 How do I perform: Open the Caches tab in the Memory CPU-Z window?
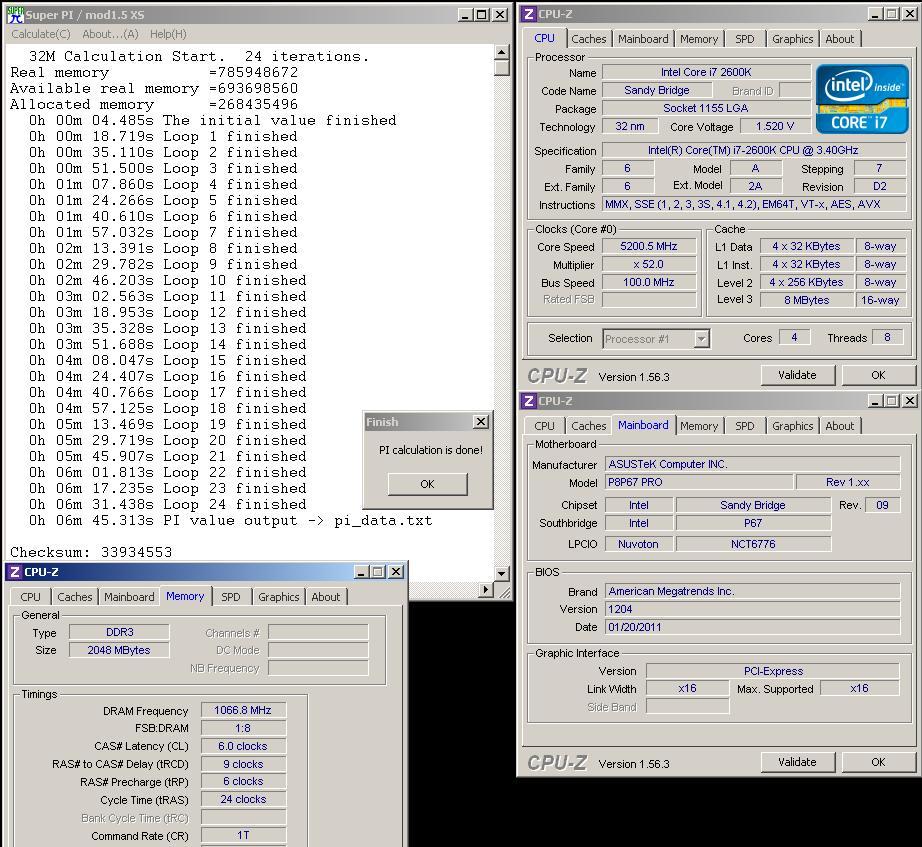(75, 597)
